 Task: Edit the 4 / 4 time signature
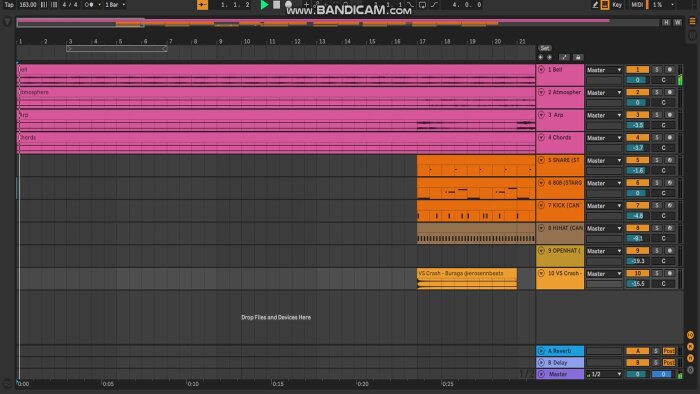click(x=70, y=5)
